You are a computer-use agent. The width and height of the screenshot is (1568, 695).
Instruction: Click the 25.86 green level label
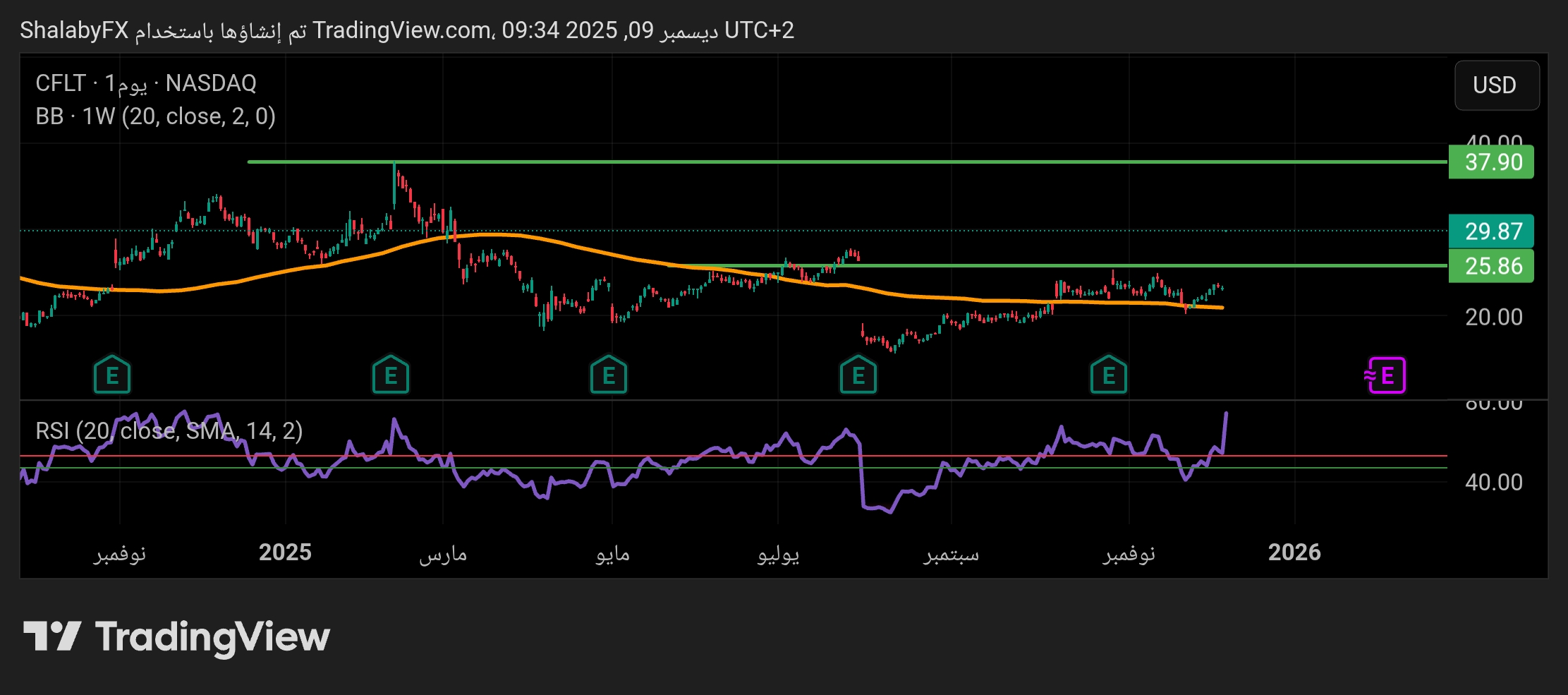[x=1491, y=266]
